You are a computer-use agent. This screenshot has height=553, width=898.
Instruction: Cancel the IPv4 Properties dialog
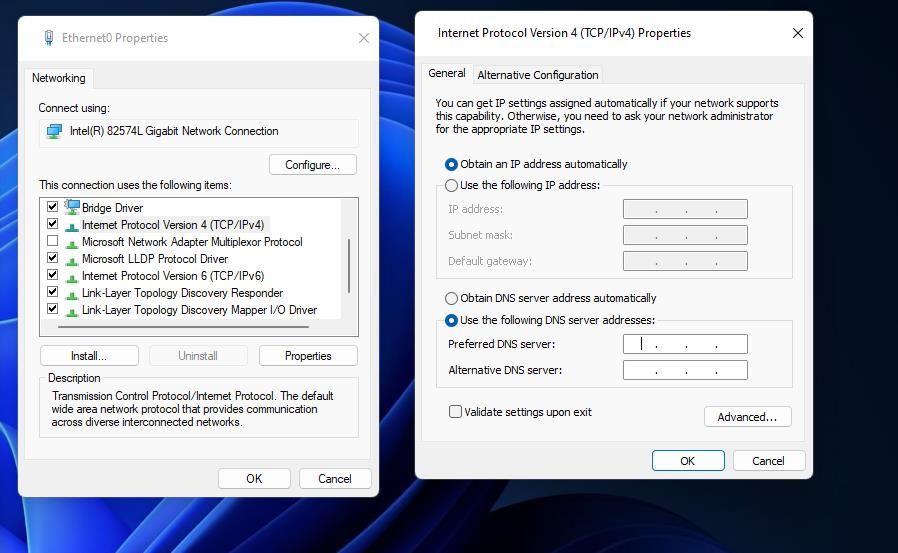click(769, 461)
